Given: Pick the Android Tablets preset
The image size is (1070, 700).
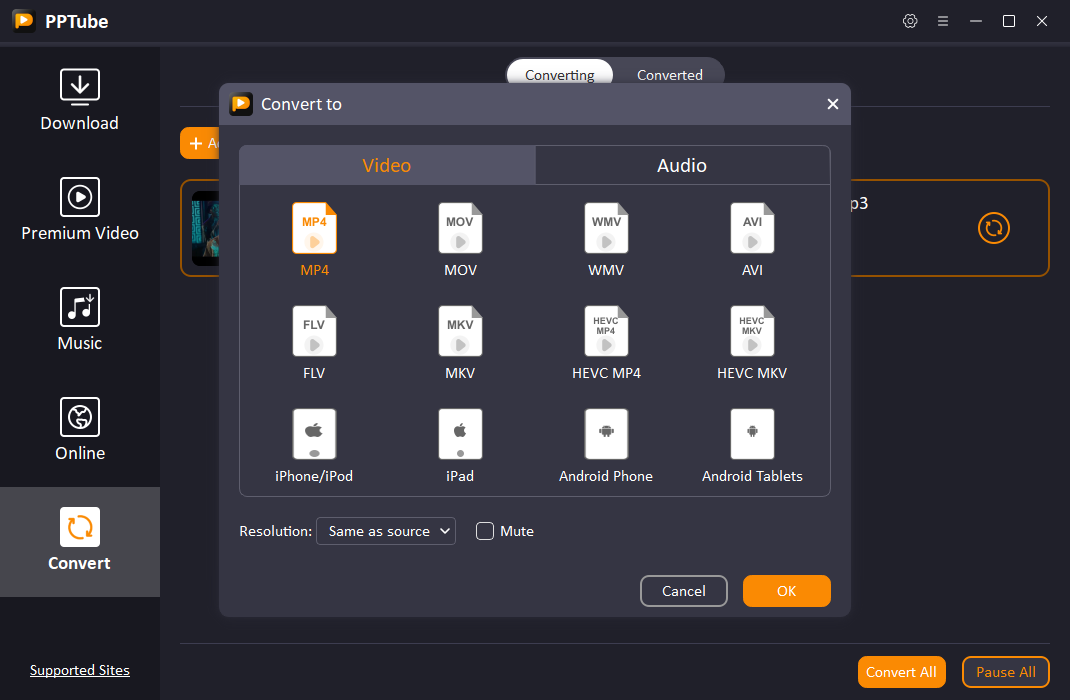Looking at the screenshot, I should [x=752, y=435].
